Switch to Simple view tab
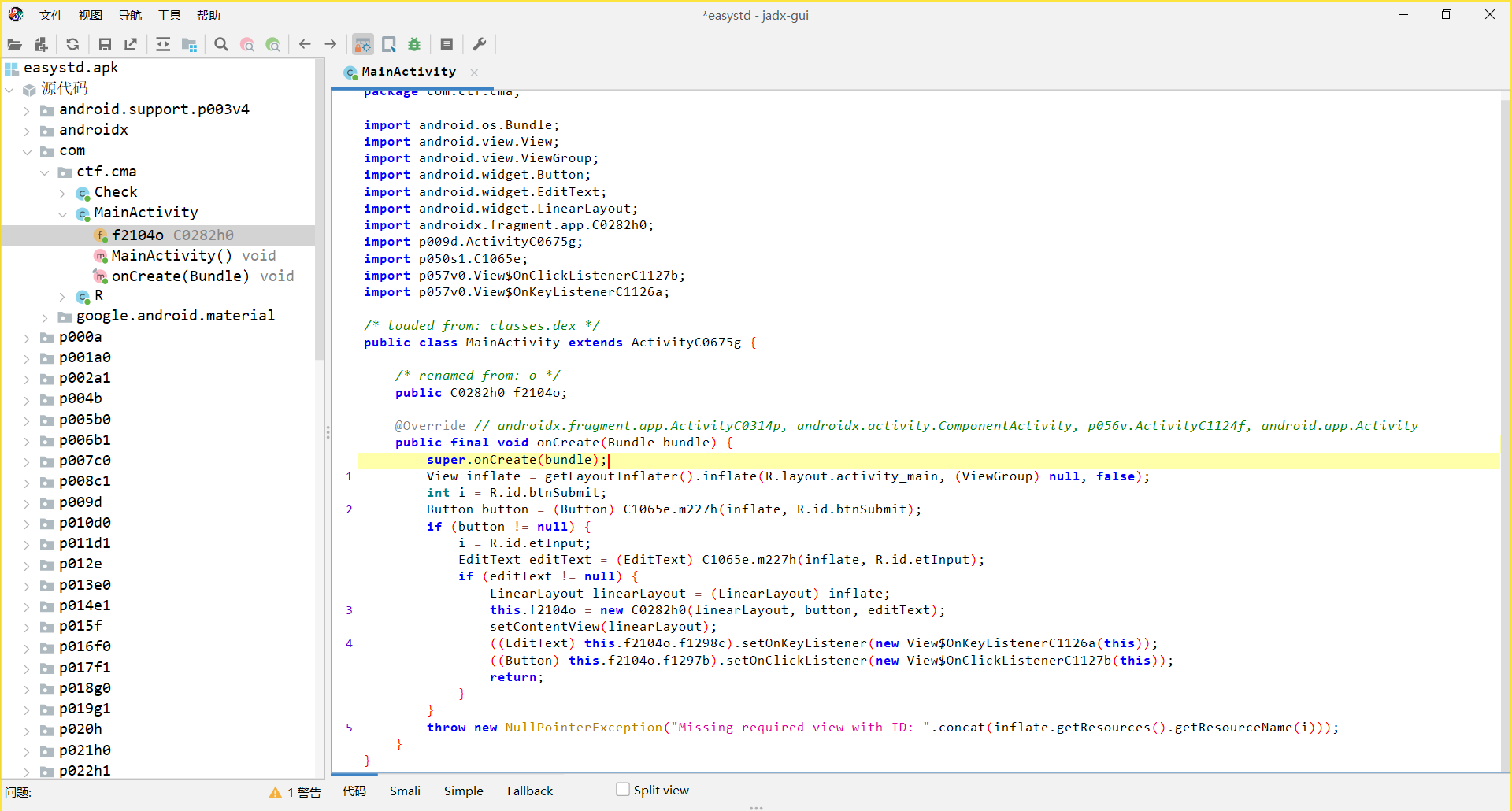 click(463, 791)
